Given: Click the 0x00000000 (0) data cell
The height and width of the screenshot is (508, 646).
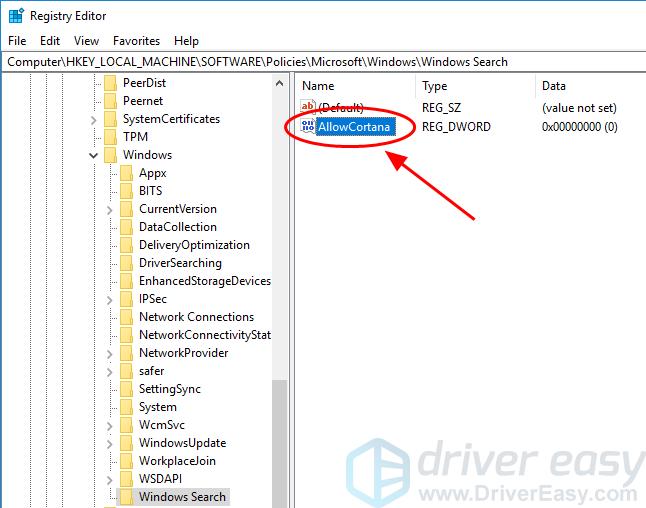Looking at the screenshot, I should click(x=580, y=126).
